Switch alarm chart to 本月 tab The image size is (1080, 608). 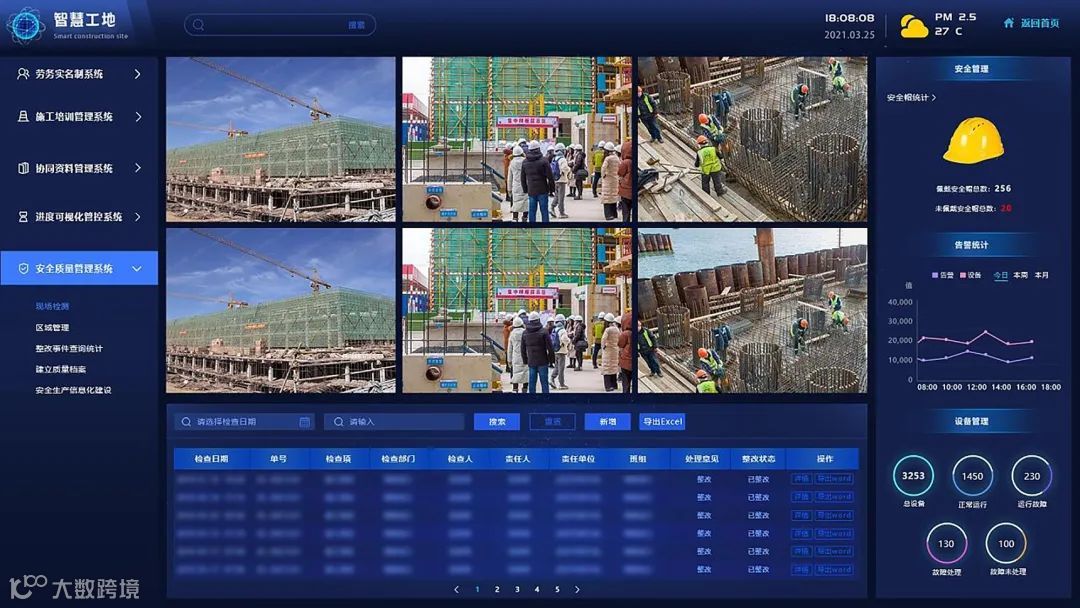[1041, 275]
